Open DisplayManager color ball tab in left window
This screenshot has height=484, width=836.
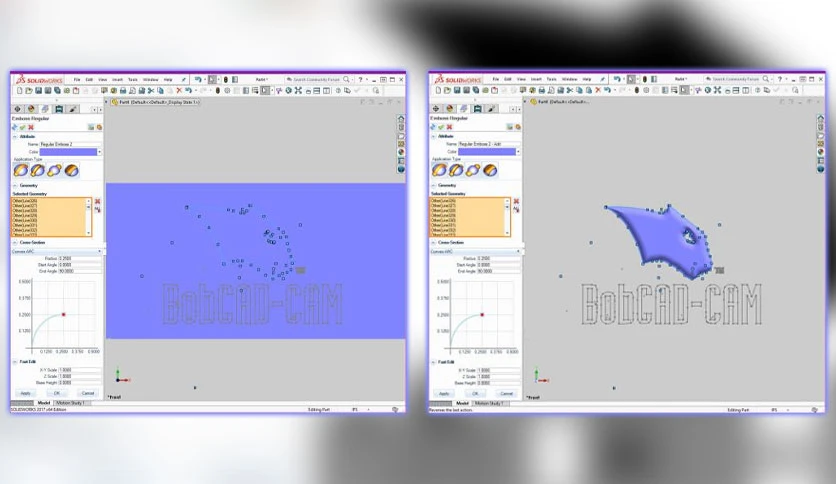point(31,109)
